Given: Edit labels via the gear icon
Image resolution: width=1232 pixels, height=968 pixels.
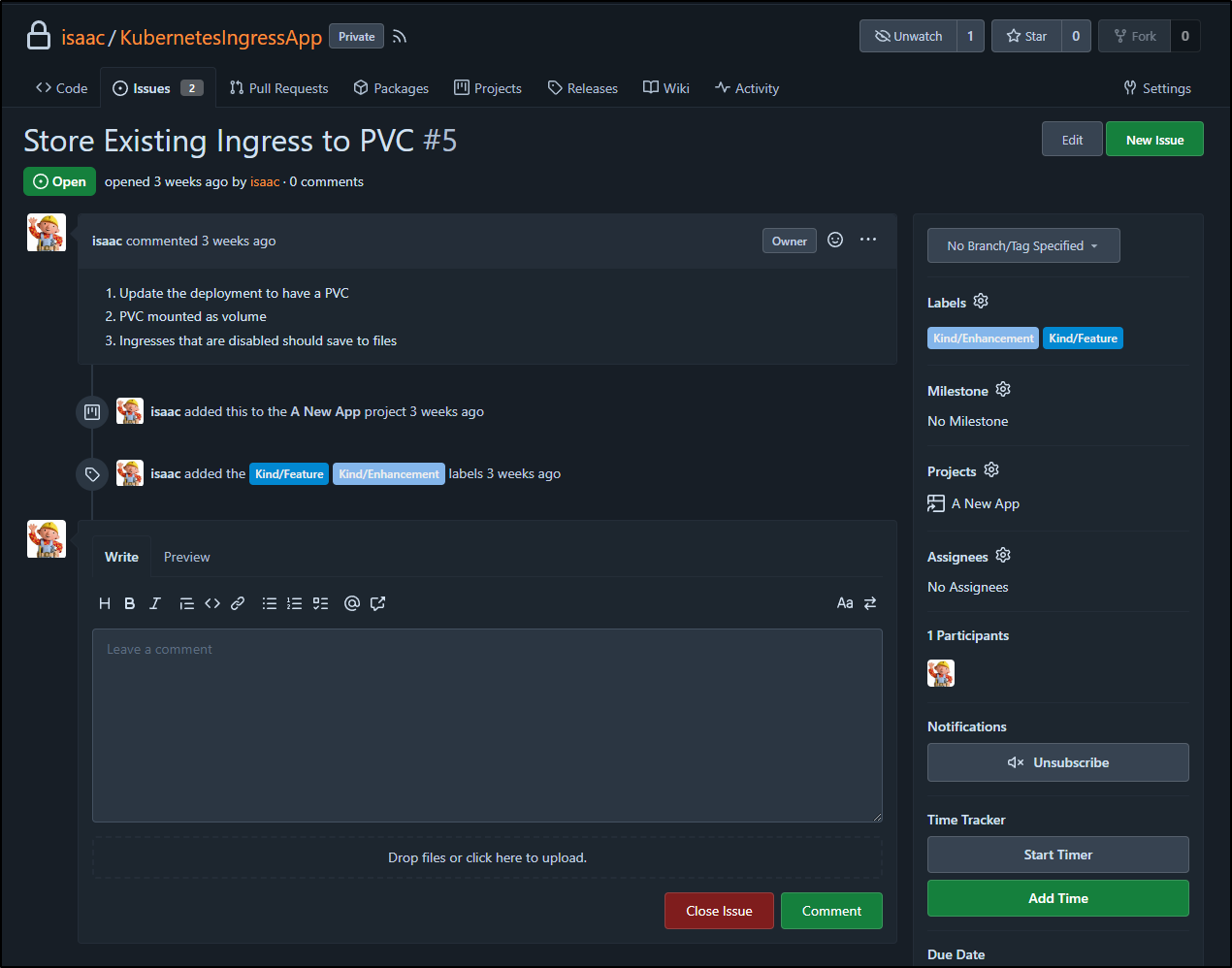Looking at the screenshot, I should click(981, 301).
